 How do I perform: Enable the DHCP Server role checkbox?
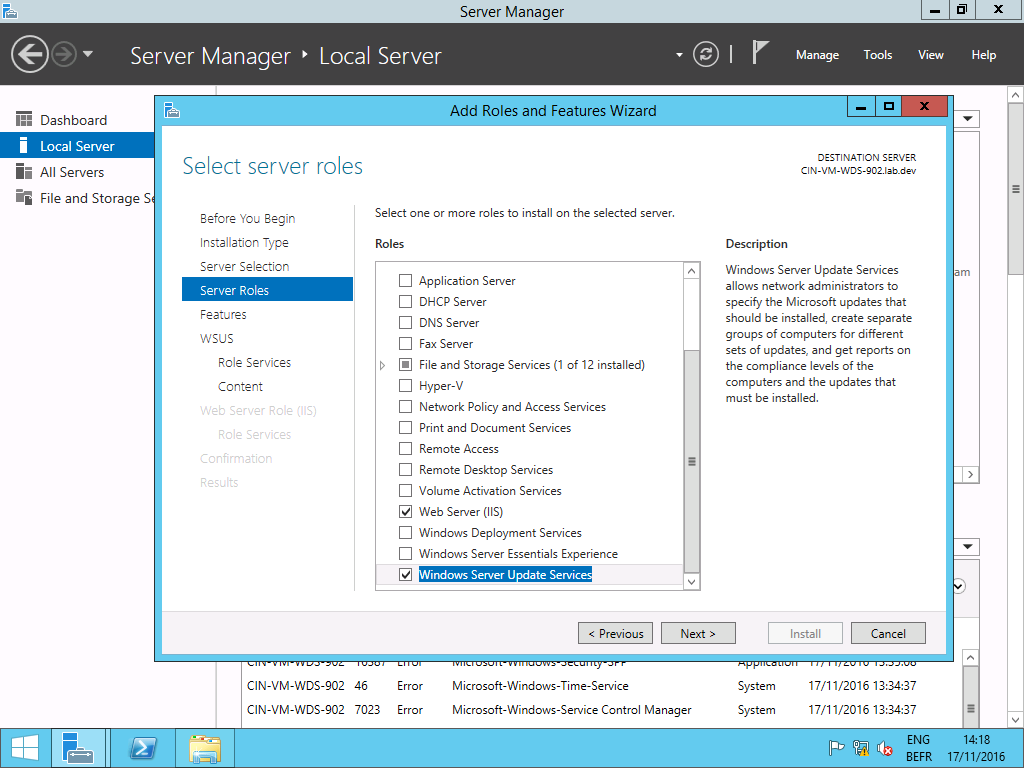(406, 302)
